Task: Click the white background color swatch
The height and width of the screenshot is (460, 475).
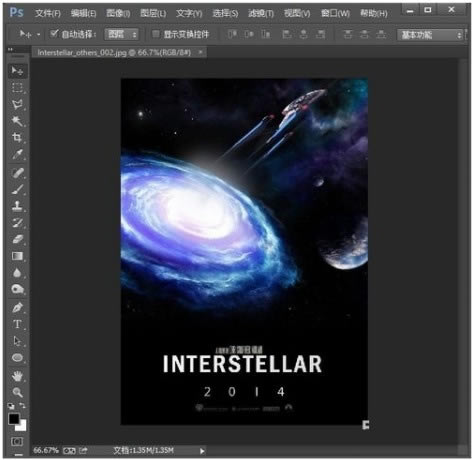Action: pos(22,427)
